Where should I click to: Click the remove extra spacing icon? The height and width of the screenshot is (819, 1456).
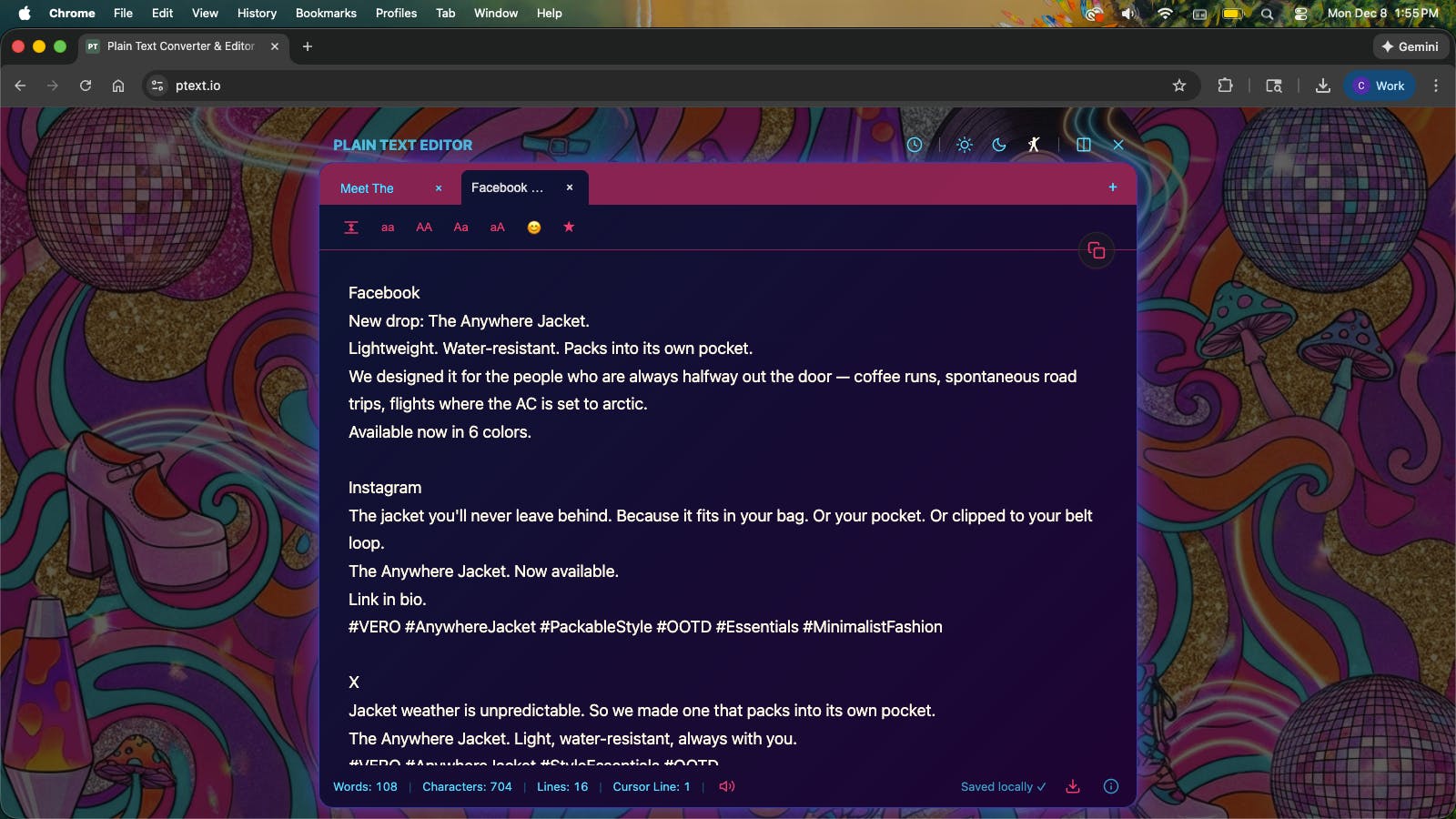tap(351, 227)
